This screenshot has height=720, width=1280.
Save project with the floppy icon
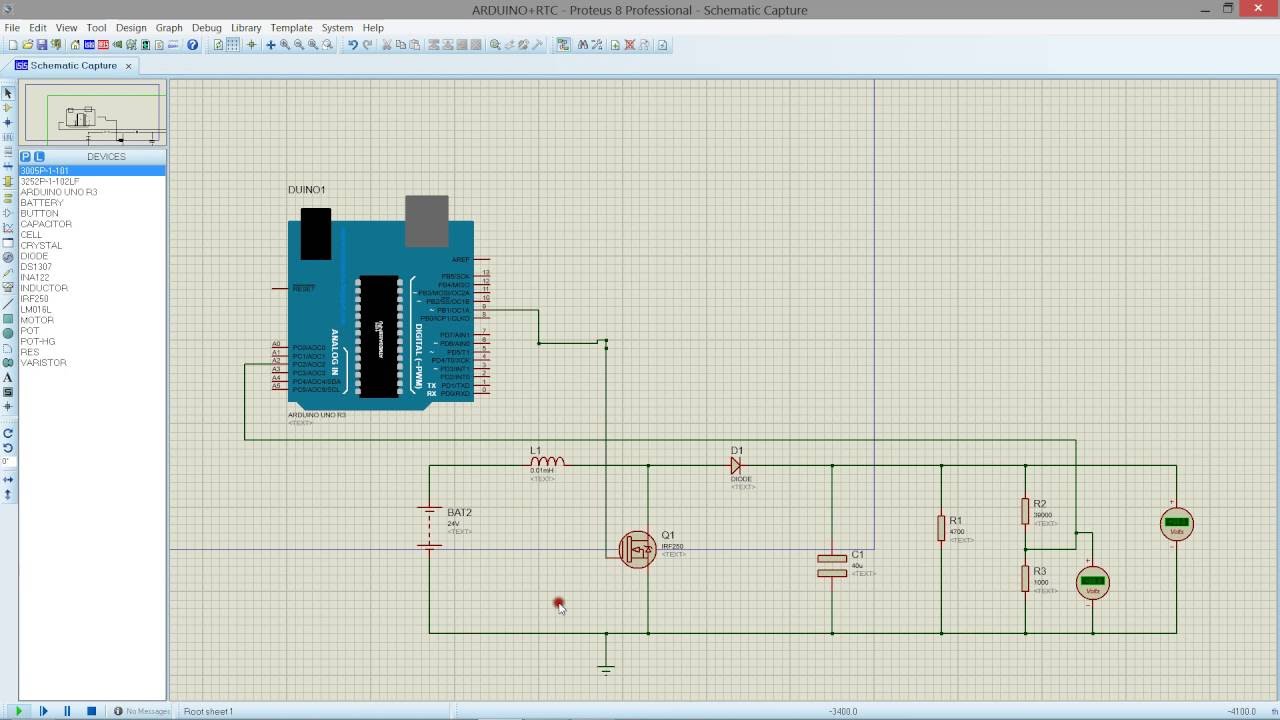click(x=42, y=45)
